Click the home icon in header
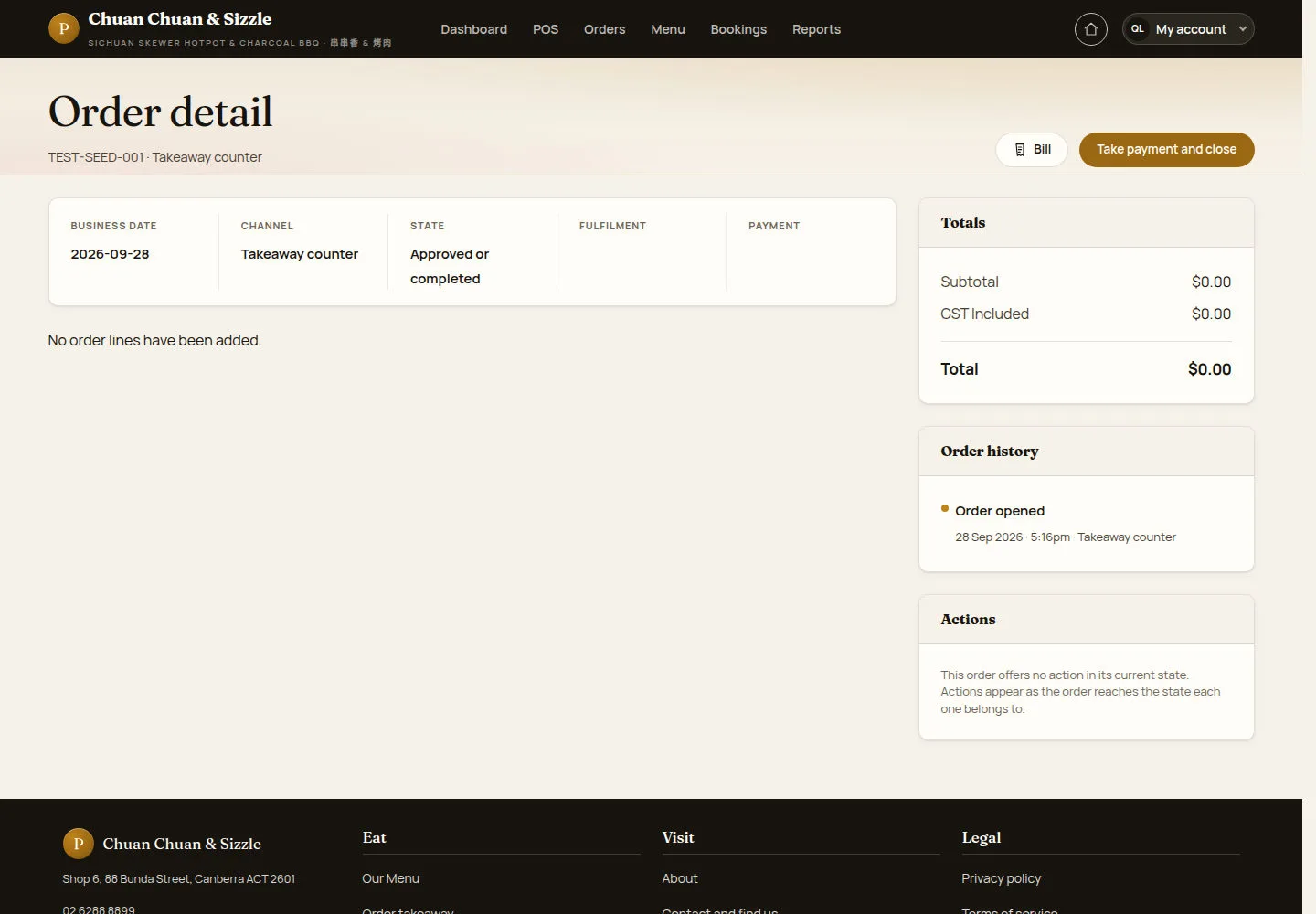This screenshot has height=914, width=1316. pyautogui.click(x=1090, y=29)
